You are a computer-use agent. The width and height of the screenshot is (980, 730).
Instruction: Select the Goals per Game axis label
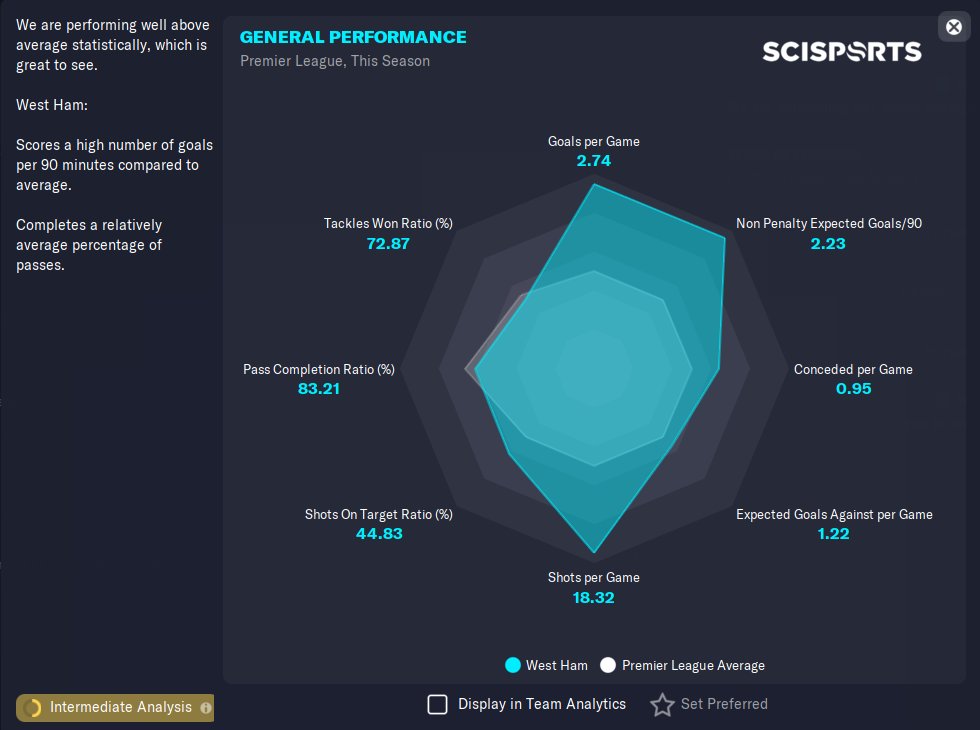coord(593,141)
